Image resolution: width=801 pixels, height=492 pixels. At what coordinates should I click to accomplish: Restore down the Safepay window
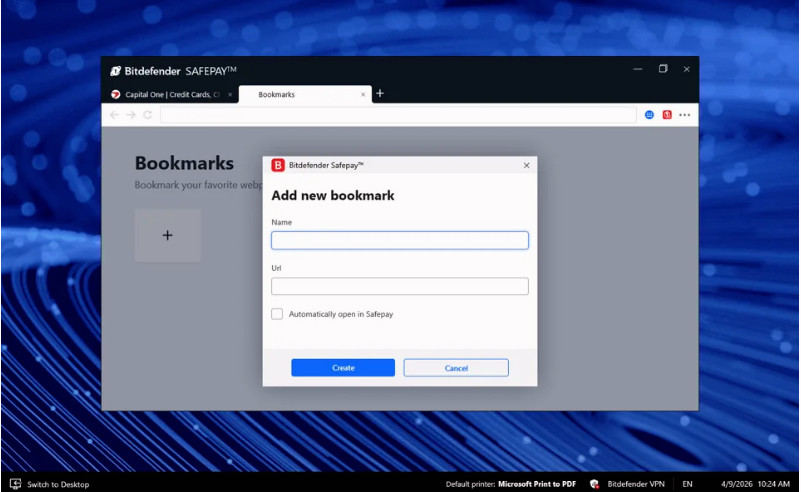tap(663, 69)
